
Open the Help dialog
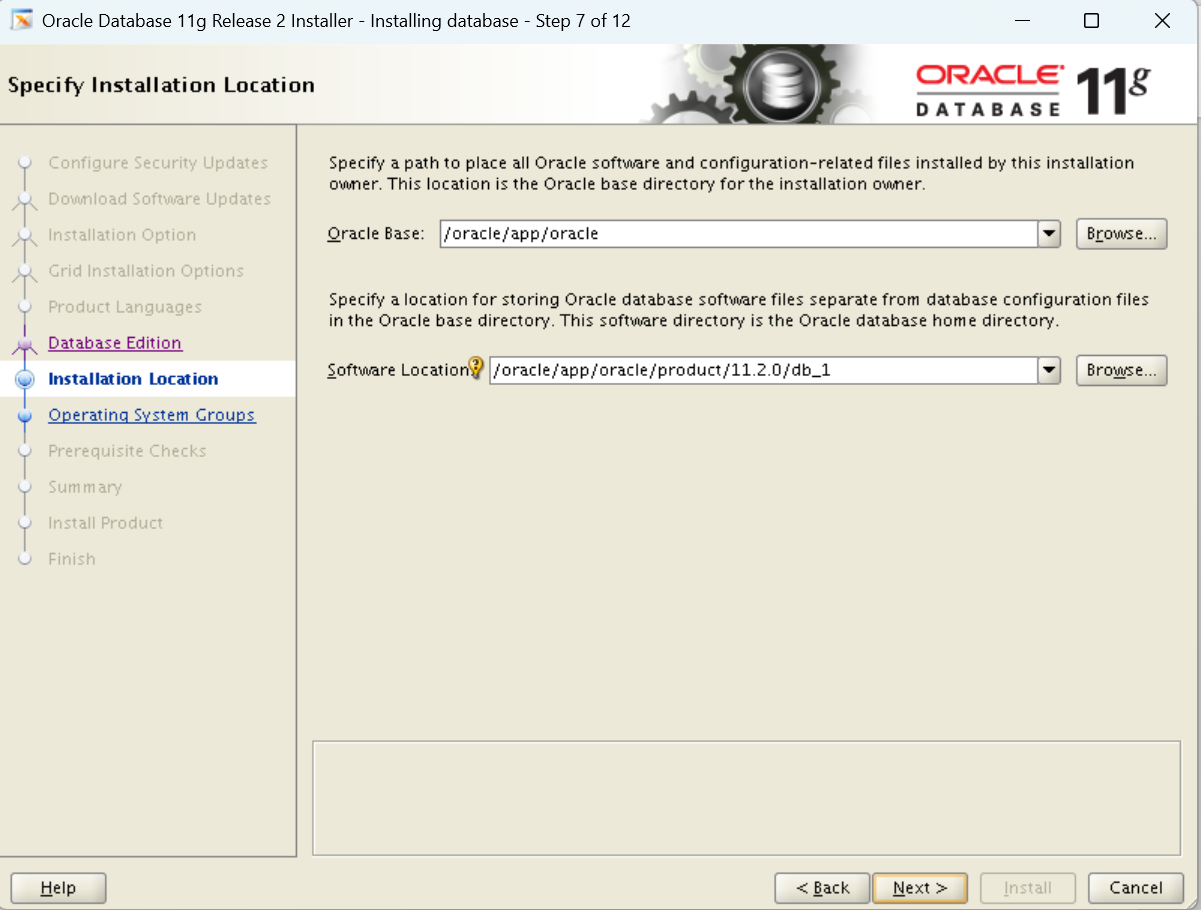57,887
